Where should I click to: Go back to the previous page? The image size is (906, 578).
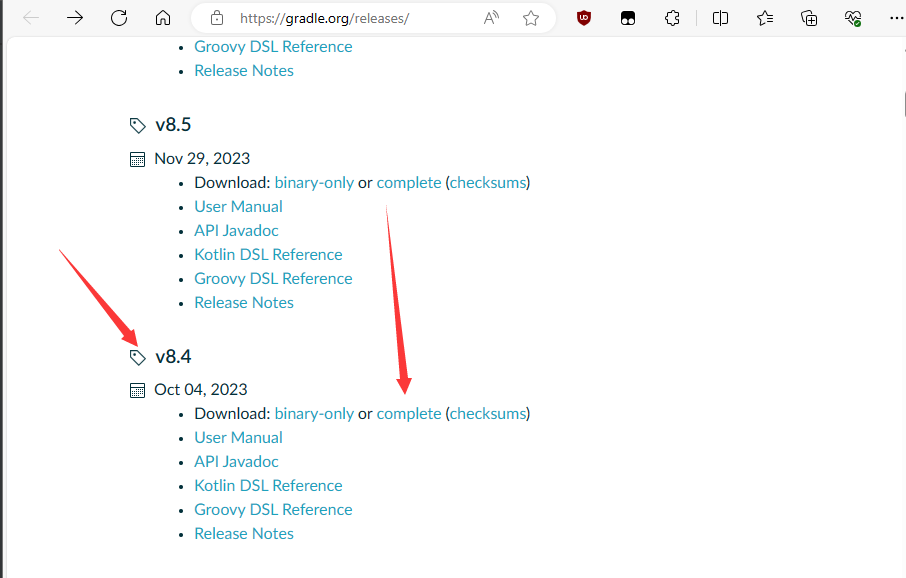click(31, 18)
